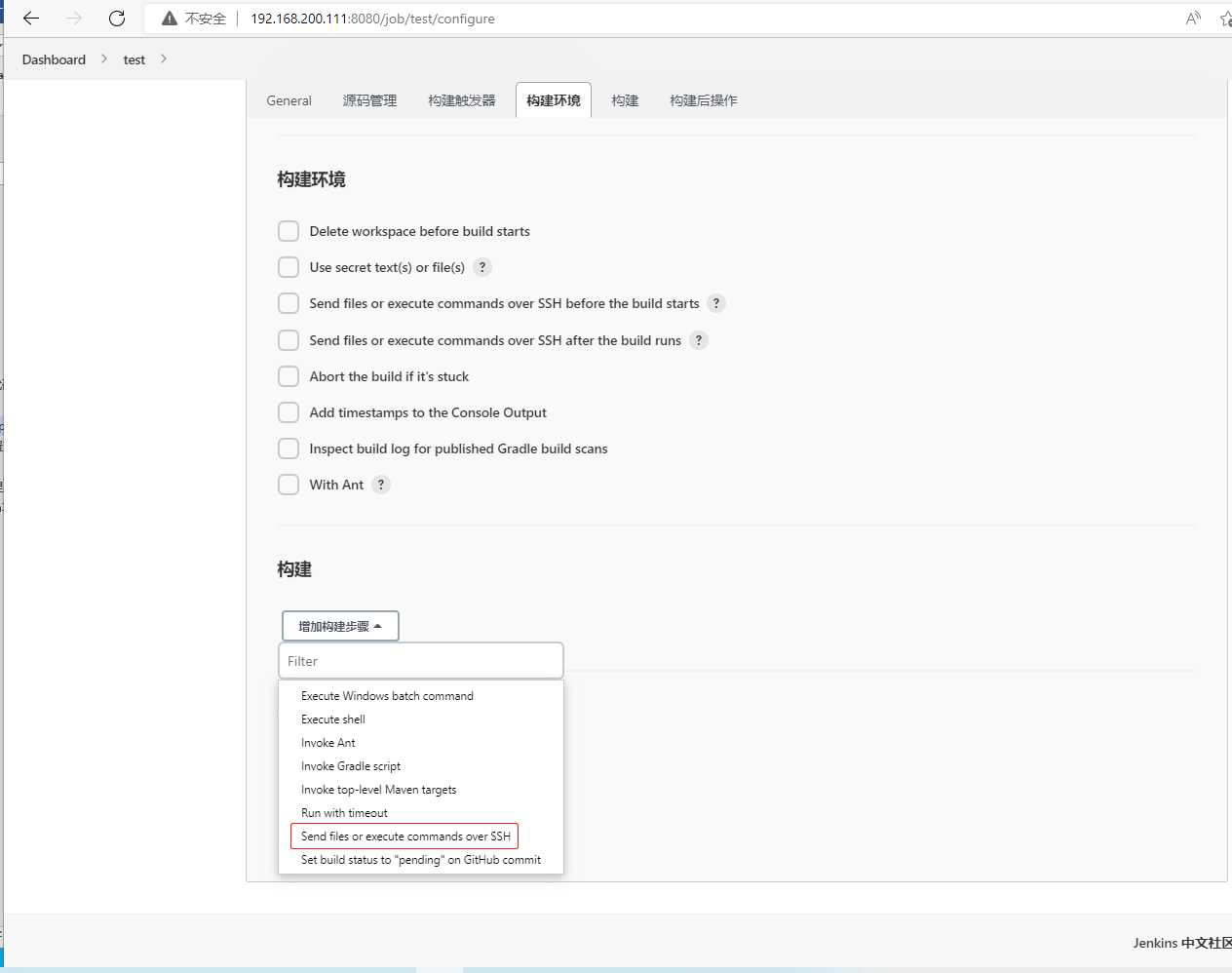This screenshot has height=973, width=1232.
Task: Open help for SSH after the build runs
Action: tap(699, 340)
